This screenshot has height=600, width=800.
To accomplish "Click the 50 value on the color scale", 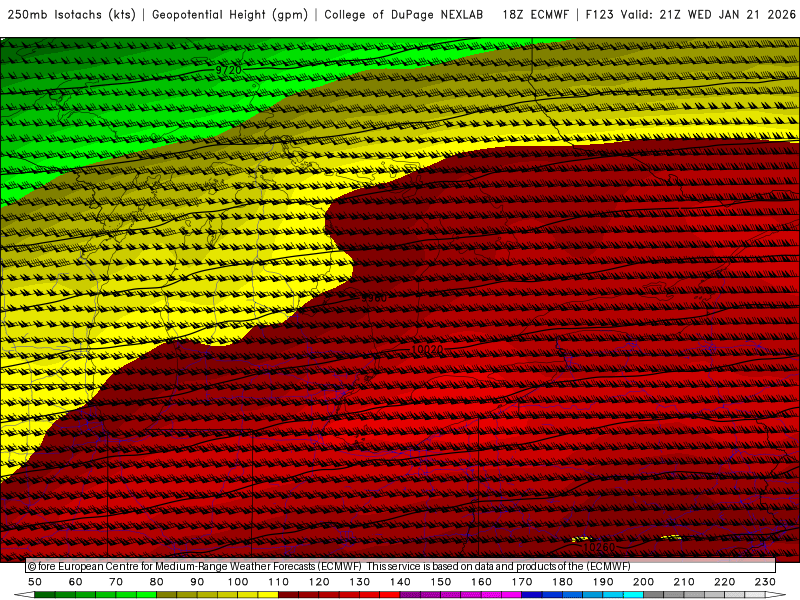I will [x=35, y=582].
